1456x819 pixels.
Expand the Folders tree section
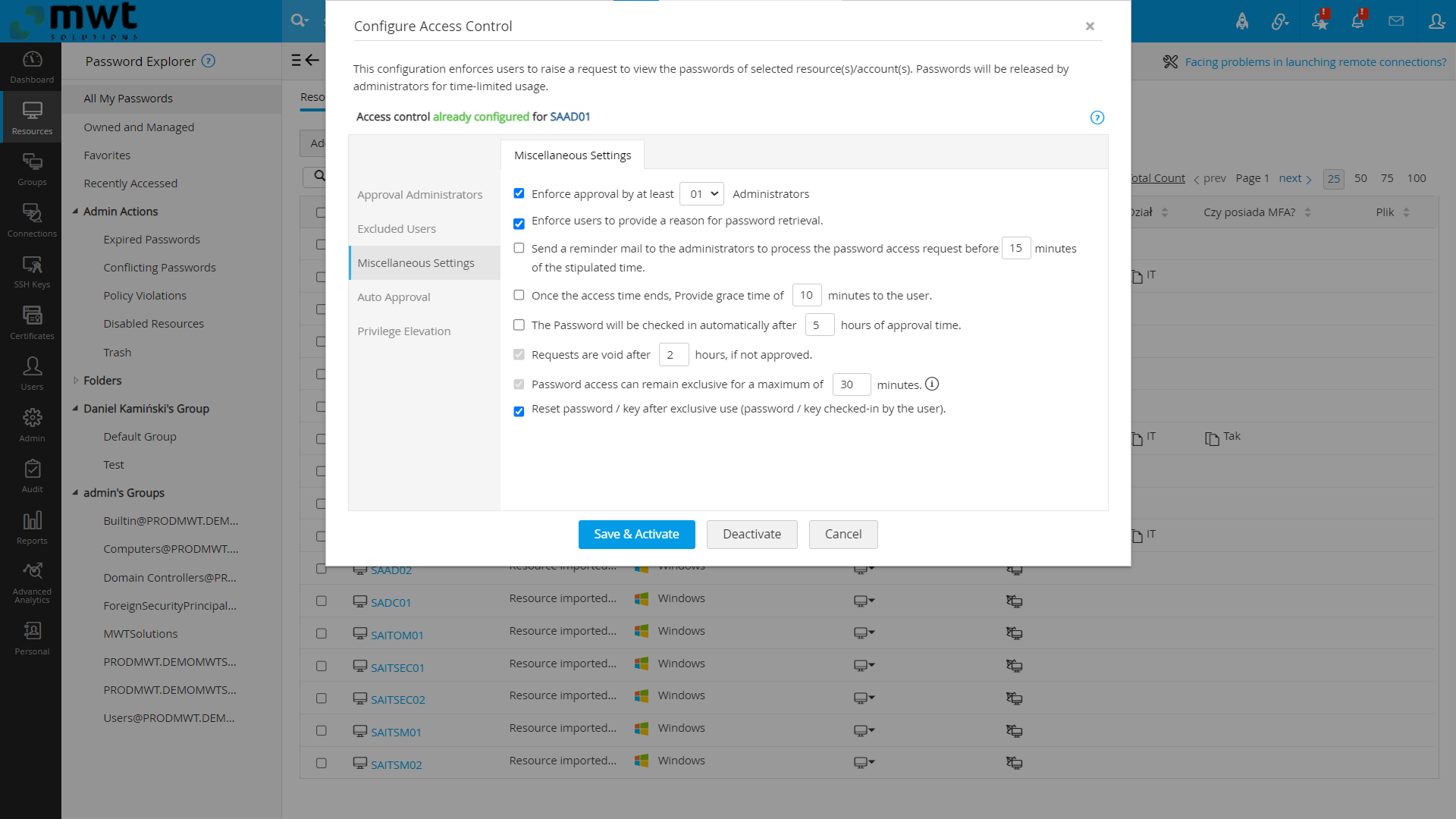[x=75, y=380]
